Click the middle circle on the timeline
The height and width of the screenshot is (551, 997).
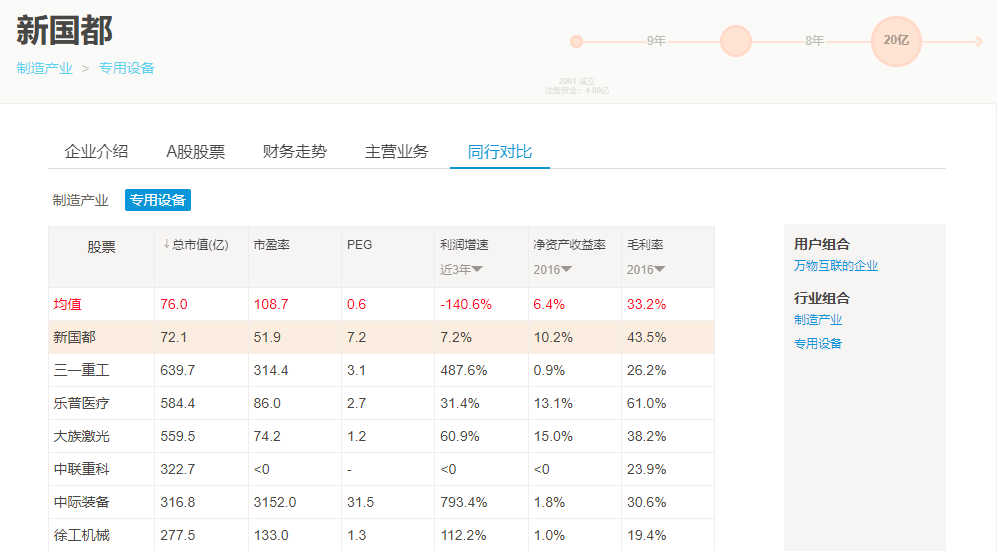tap(735, 41)
